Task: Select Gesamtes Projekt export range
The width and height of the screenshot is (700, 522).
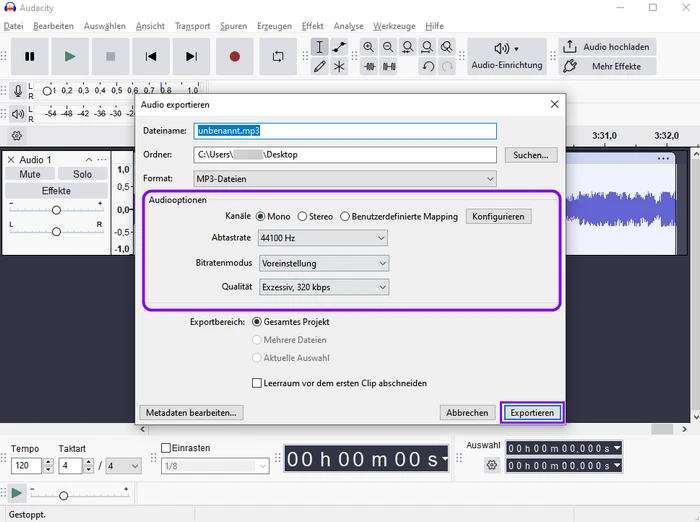Action: click(257, 322)
